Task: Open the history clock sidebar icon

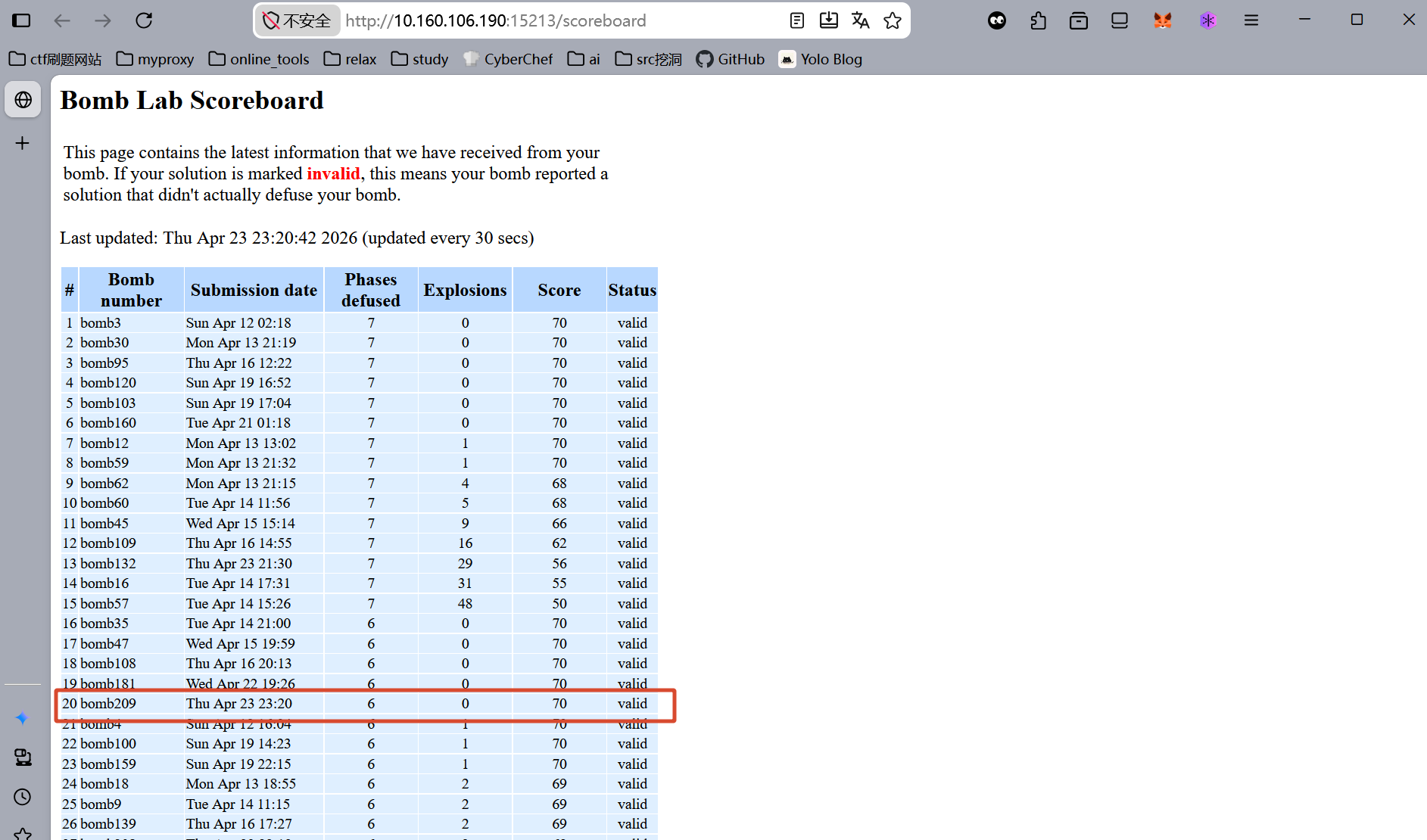Action: coord(23,796)
